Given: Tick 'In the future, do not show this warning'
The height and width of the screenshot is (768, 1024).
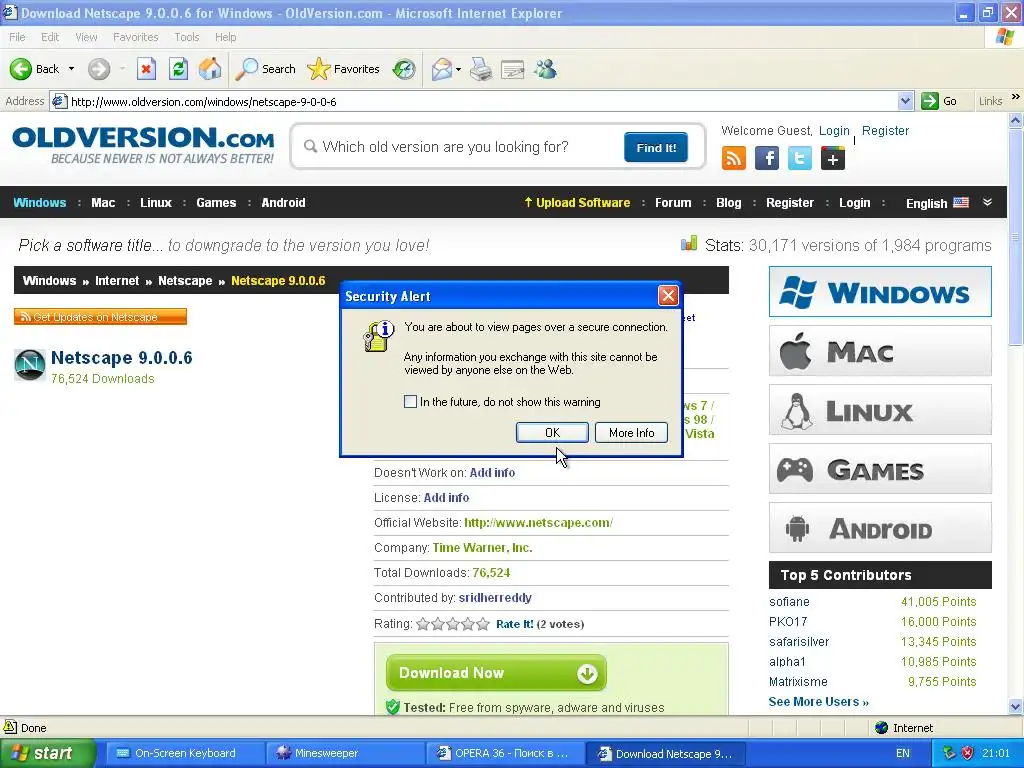Looking at the screenshot, I should (x=410, y=402).
